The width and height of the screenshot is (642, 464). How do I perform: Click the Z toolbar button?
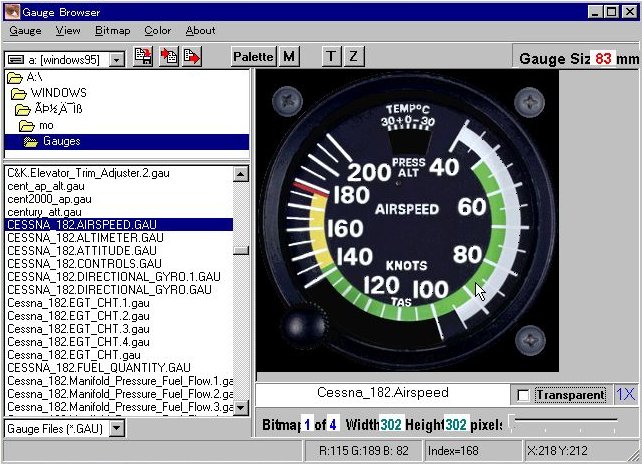click(354, 56)
